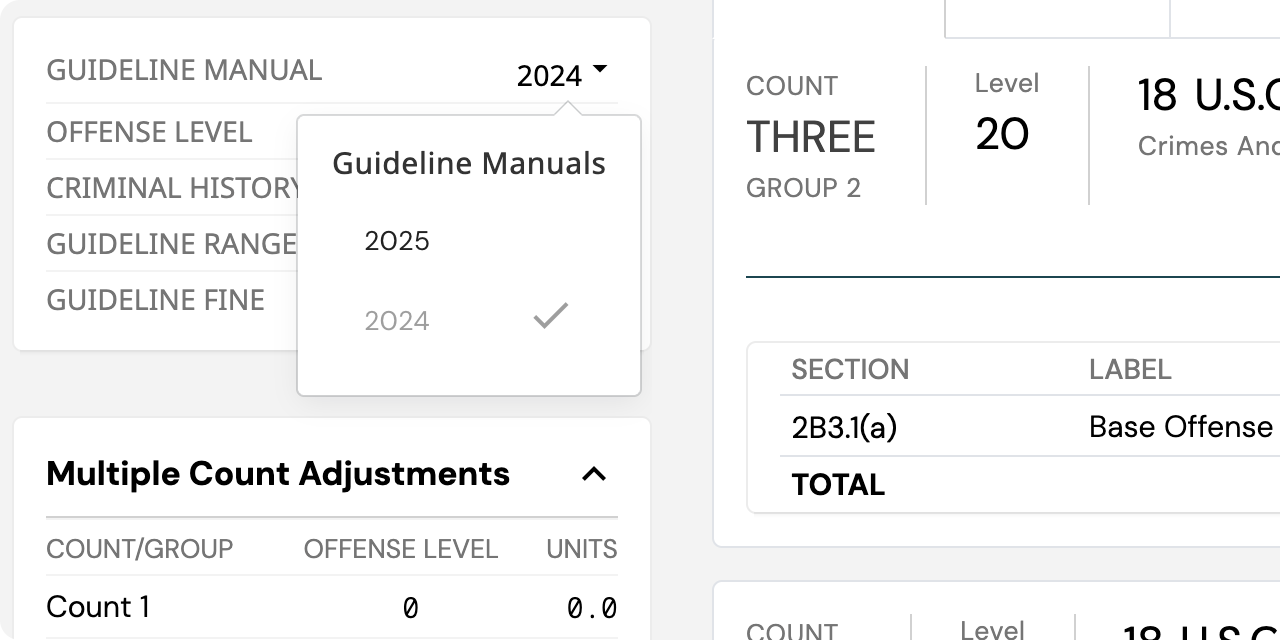This screenshot has height=640, width=1280.
Task: Open the Guideline Manual 2024 dropdown
Action: 560,75
